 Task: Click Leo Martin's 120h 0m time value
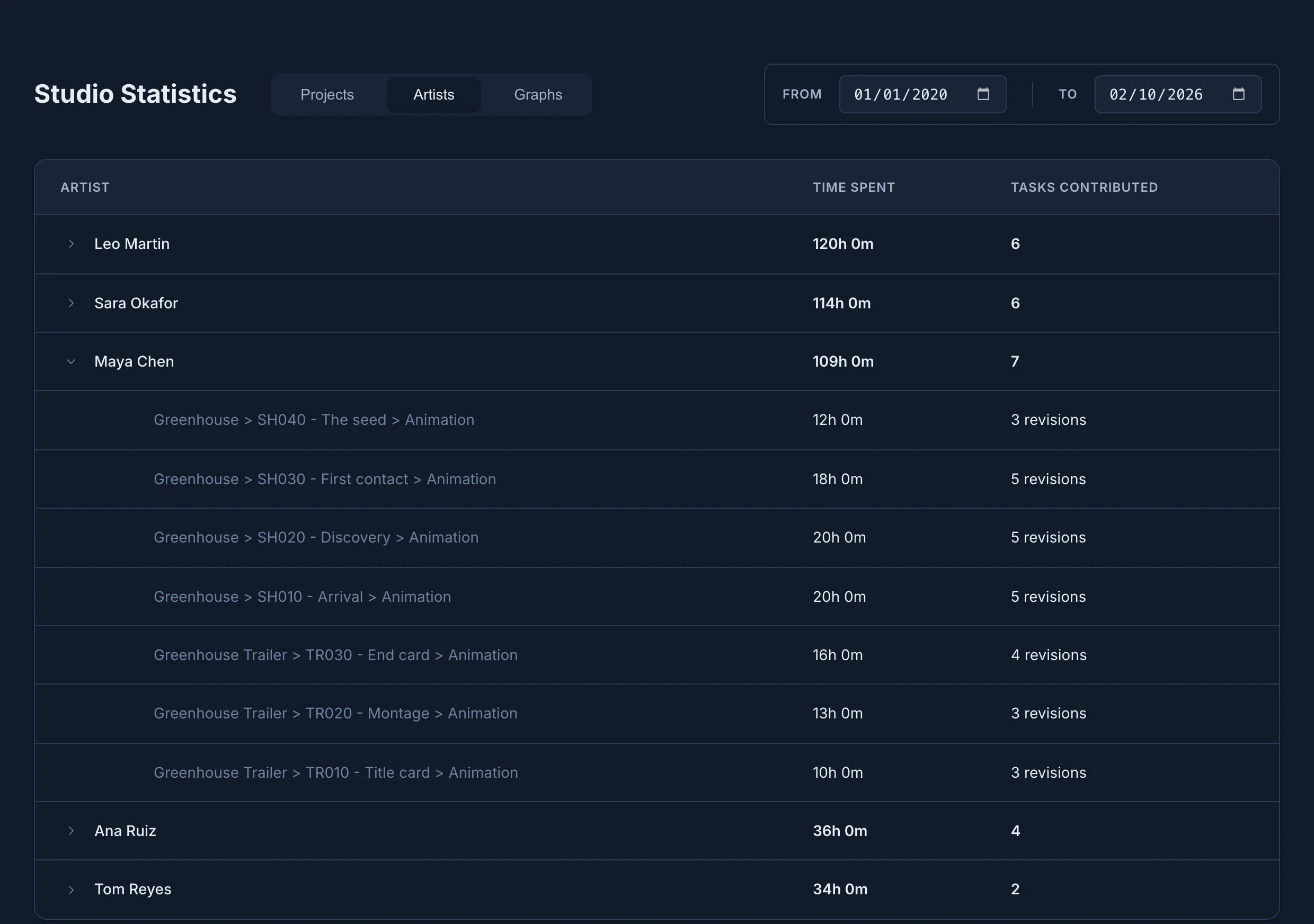(x=843, y=244)
